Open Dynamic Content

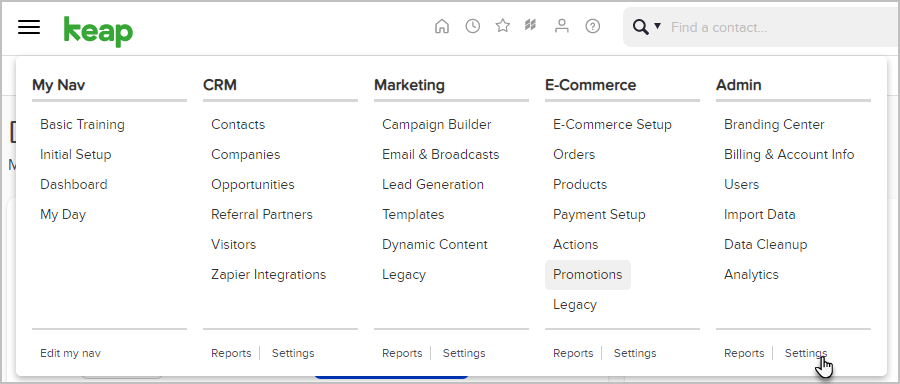(x=435, y=245)
